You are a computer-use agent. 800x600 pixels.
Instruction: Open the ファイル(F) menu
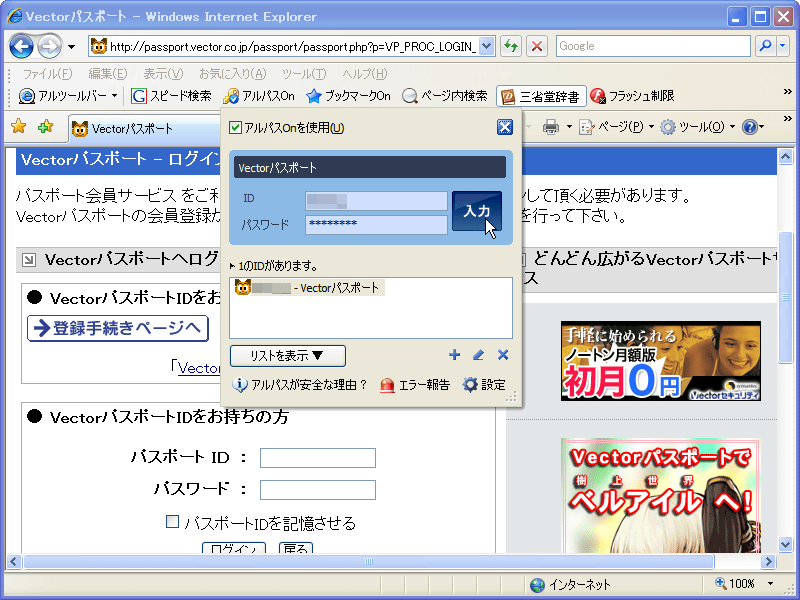47,73
